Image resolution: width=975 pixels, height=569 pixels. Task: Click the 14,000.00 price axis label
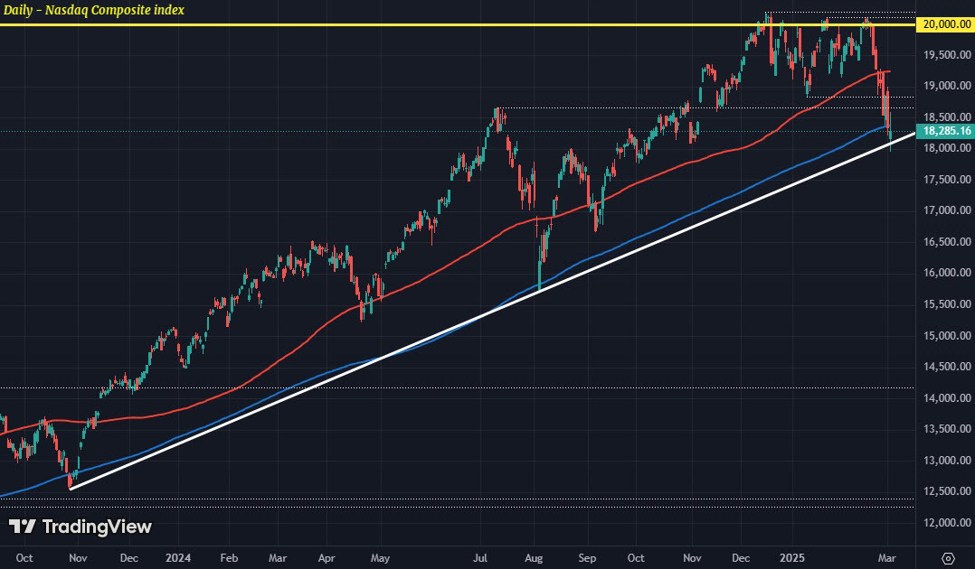point(945,398)
